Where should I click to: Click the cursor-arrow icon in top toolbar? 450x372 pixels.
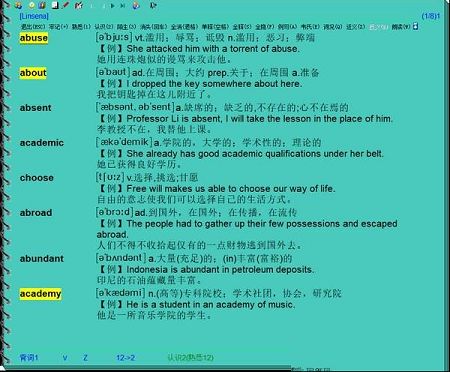[153, 5]
